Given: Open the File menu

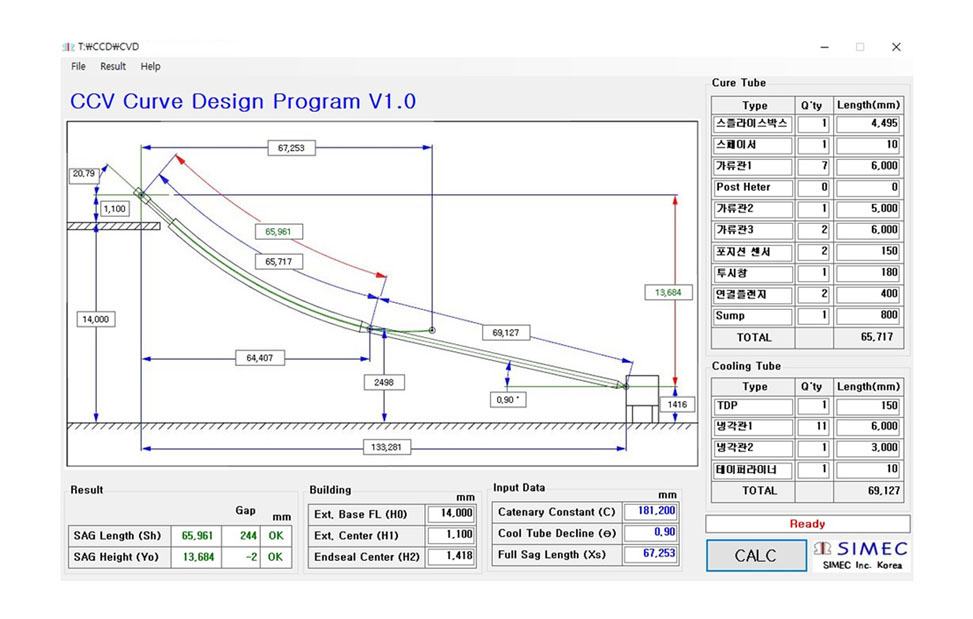Looking at the screenshot, I should (79, 67).
